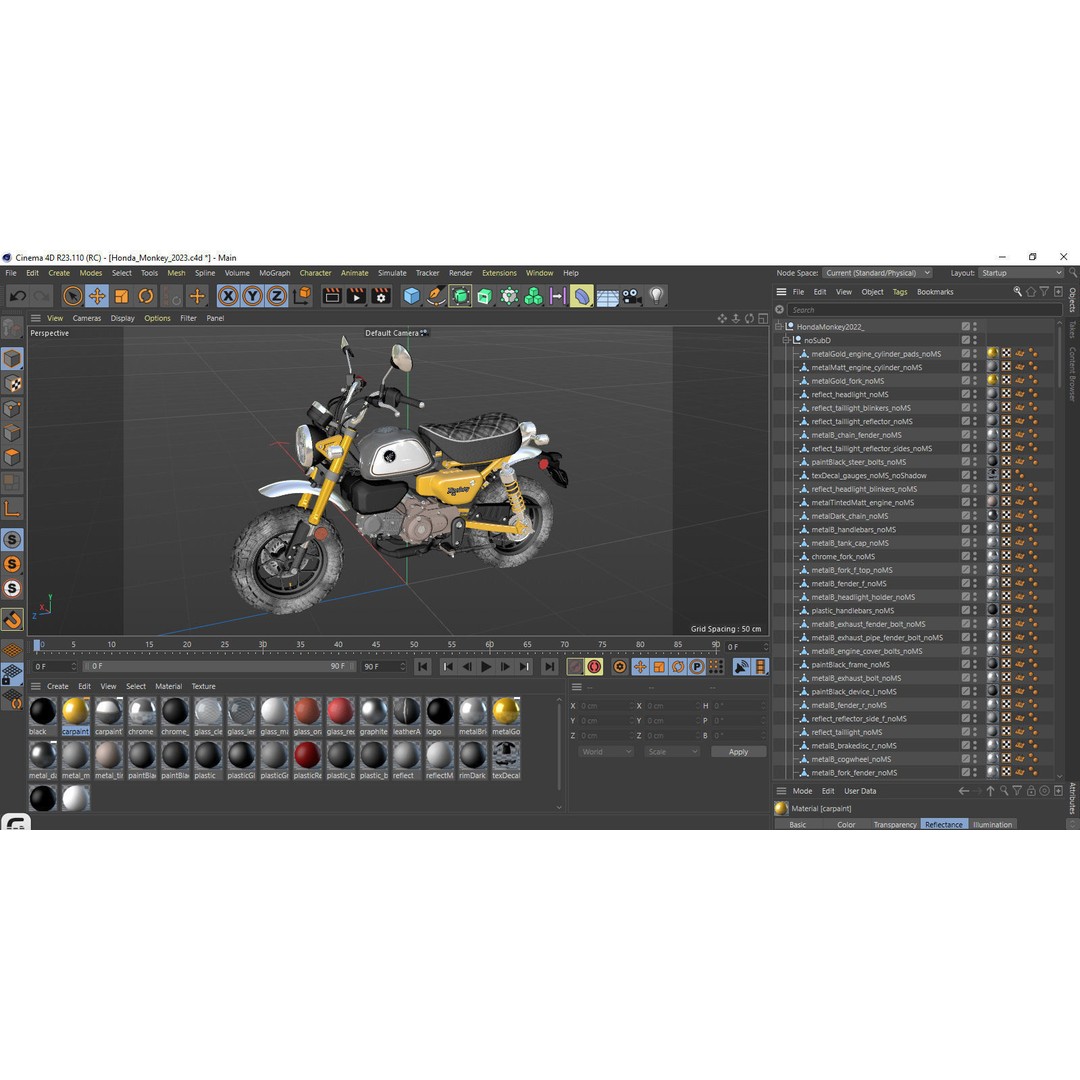
Task: Enable Snap magnet icon in left sidebar
Action: [12, 619]
